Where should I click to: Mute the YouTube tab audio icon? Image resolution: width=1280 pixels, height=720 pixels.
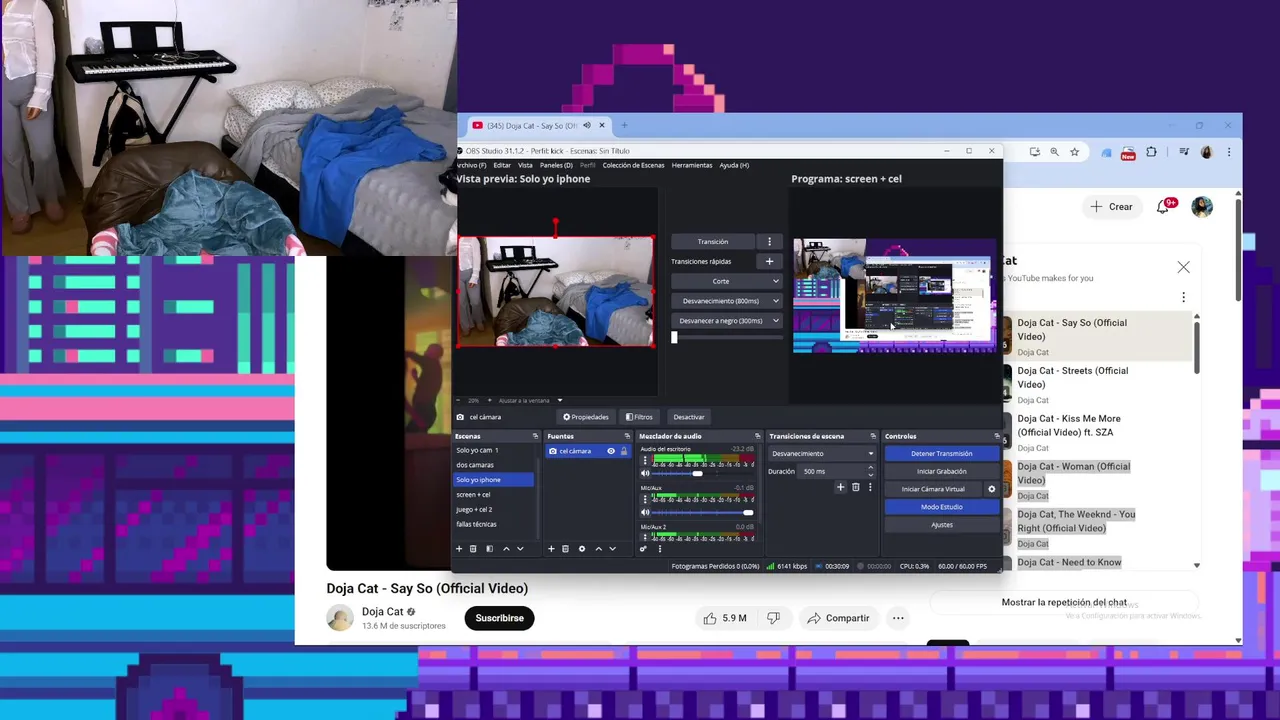(587, 125)
